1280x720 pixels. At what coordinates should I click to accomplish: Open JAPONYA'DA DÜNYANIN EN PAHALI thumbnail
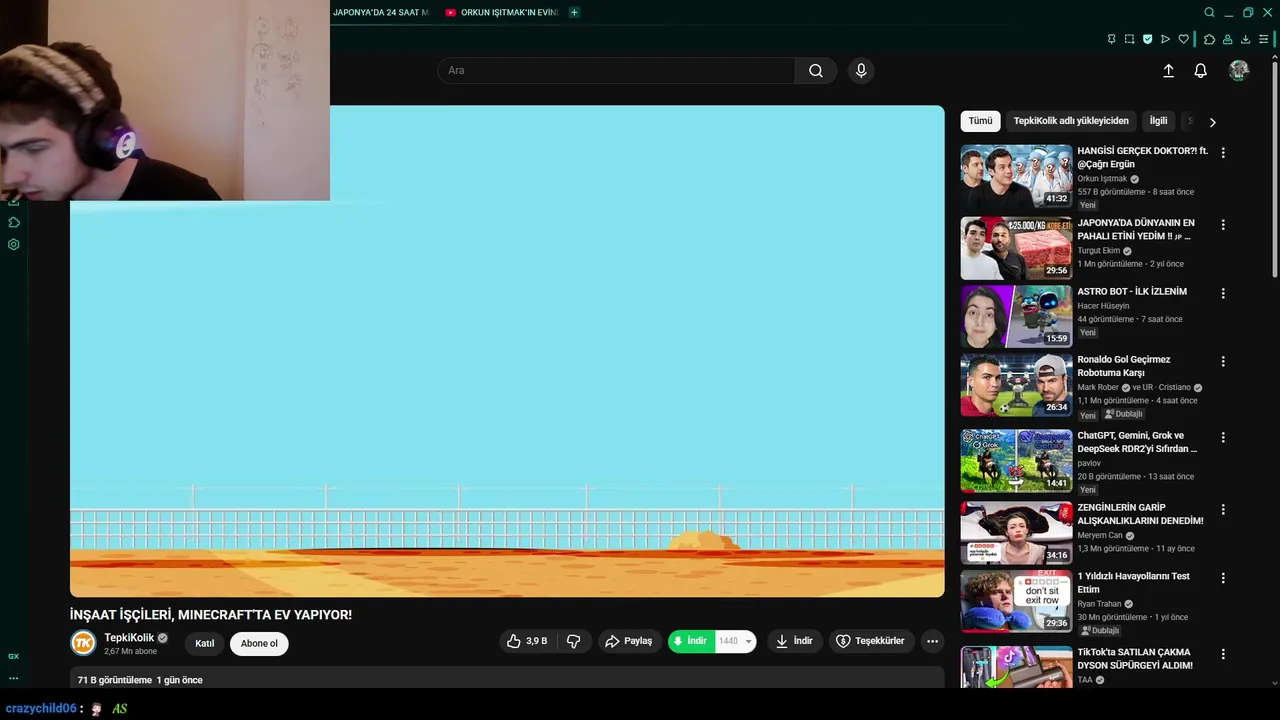(1016, 248)
